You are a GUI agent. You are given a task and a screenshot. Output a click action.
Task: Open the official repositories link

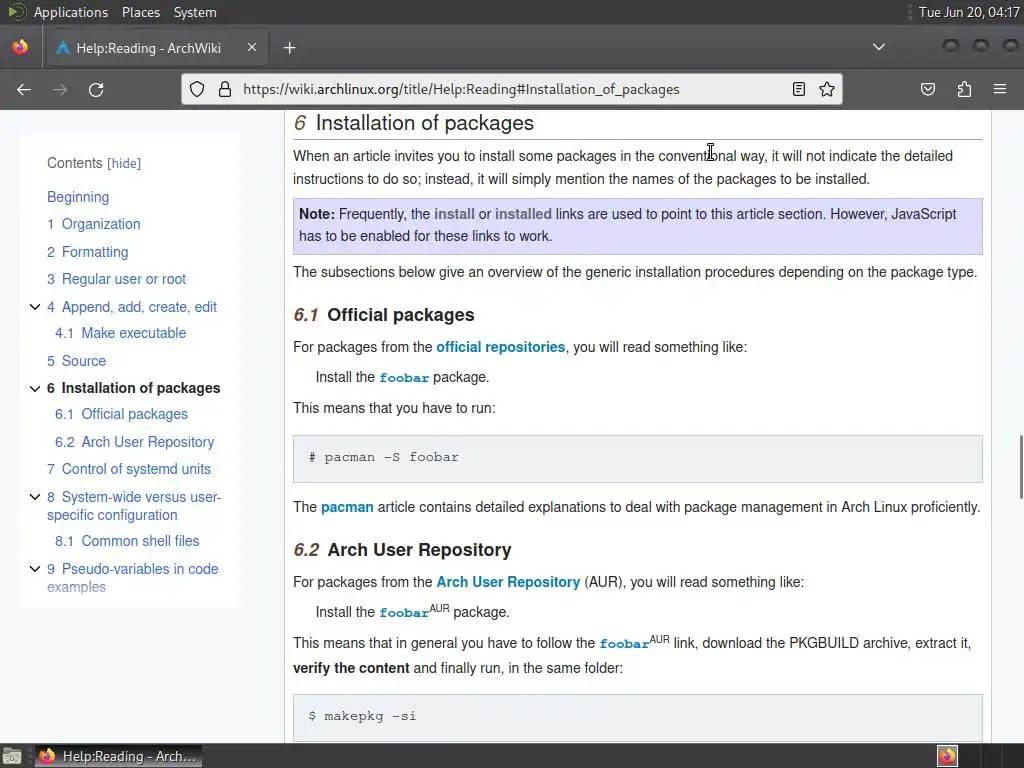[x=501, y=347]
